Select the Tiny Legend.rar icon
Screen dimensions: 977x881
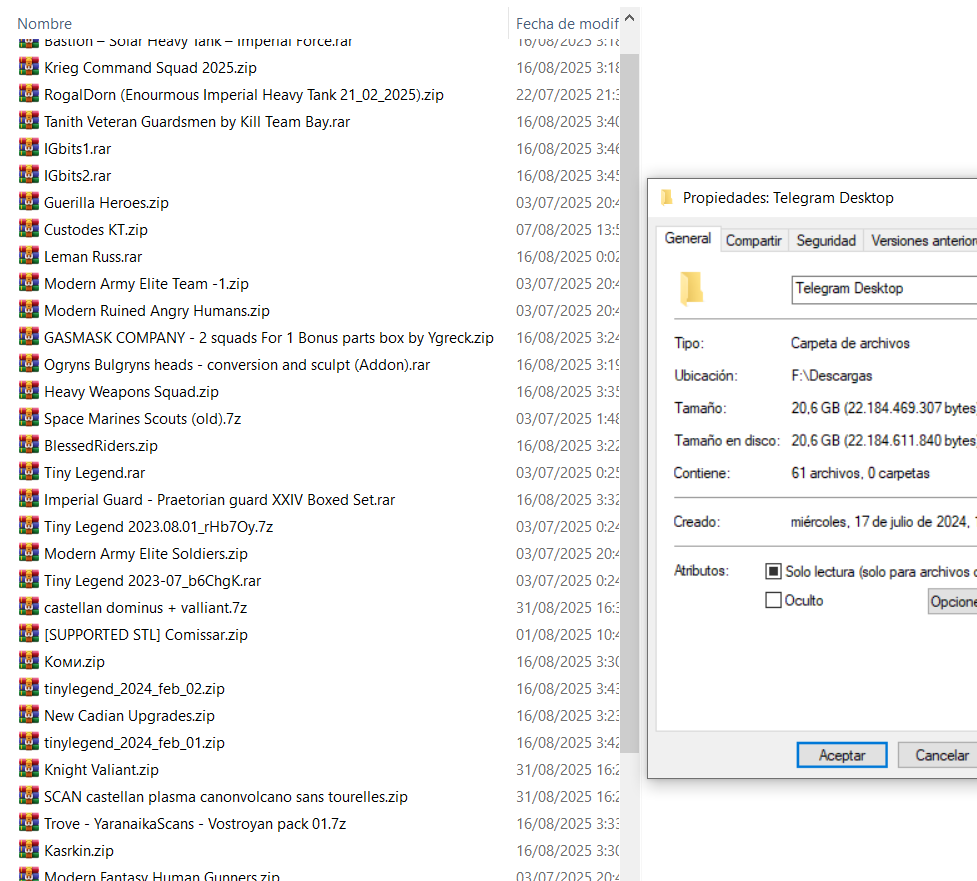29,472
